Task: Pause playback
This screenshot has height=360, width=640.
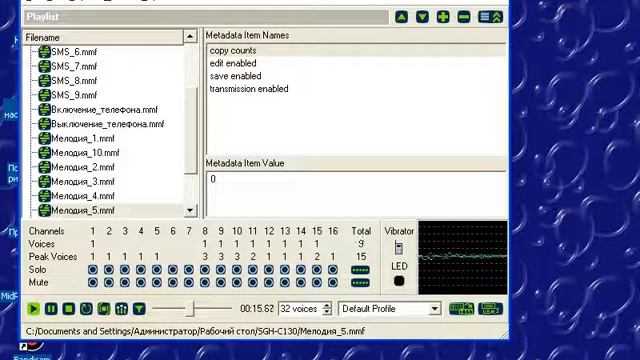Action: (x=51, y=309)
